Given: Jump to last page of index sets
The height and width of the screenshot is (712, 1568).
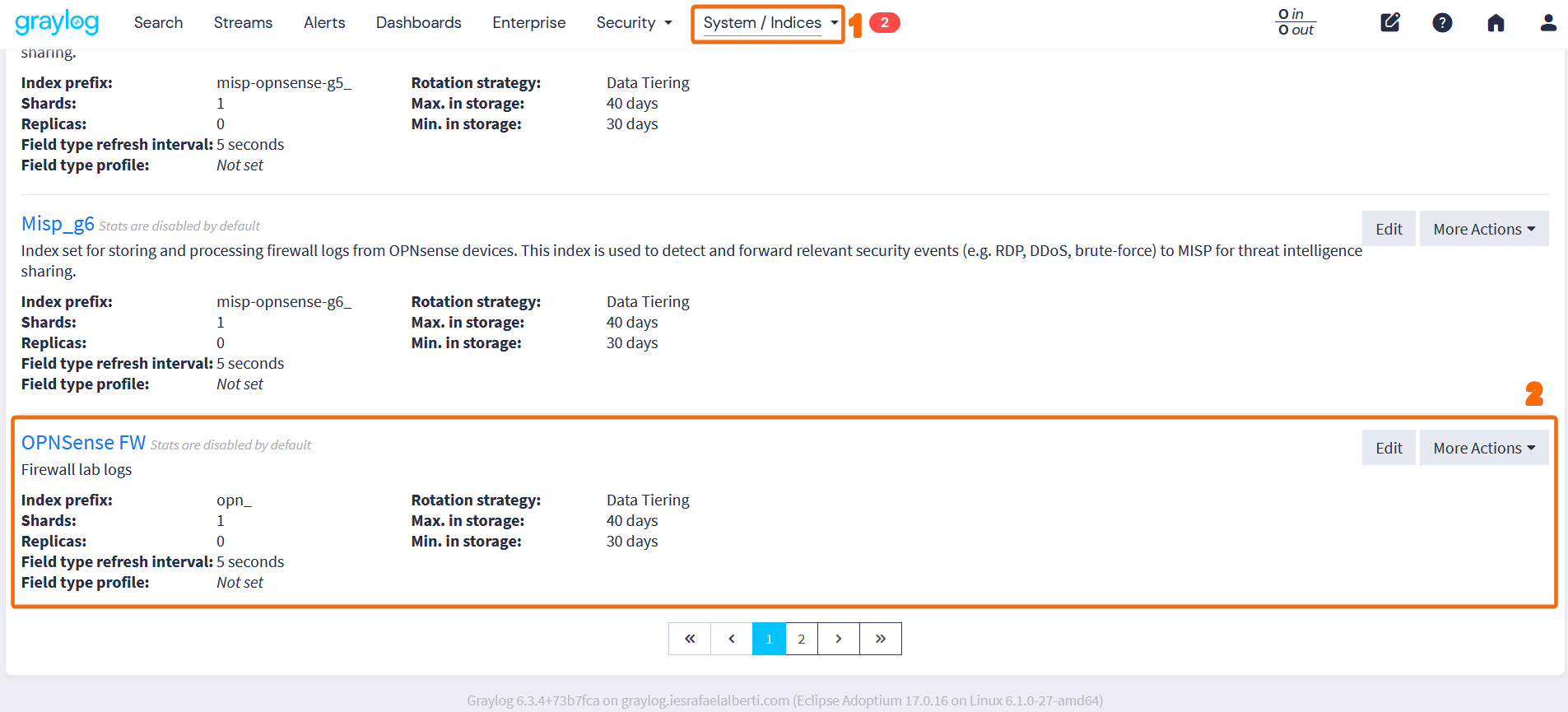Looking at the screenshot, I should [881, 639].
